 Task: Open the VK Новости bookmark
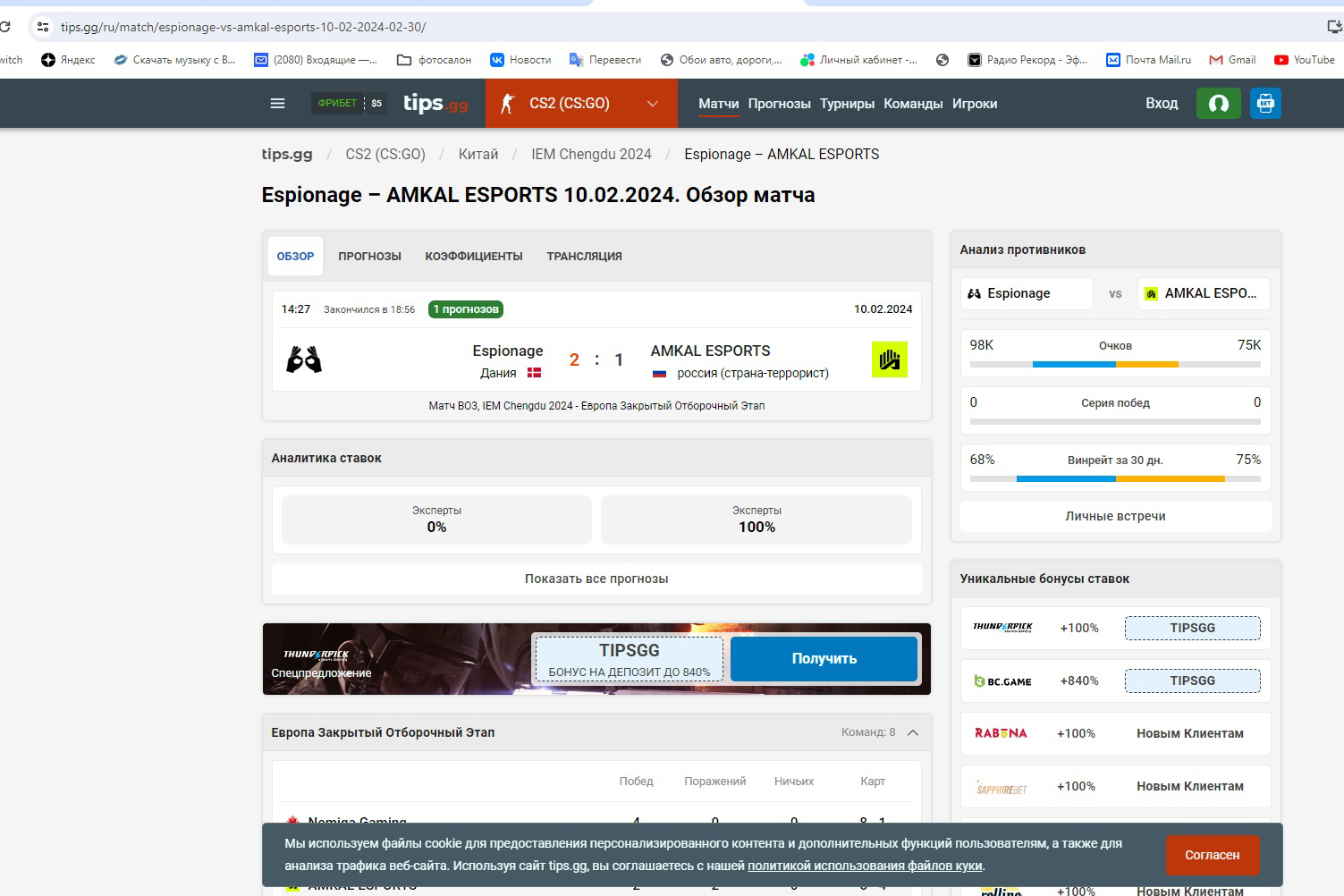(520, 60)
